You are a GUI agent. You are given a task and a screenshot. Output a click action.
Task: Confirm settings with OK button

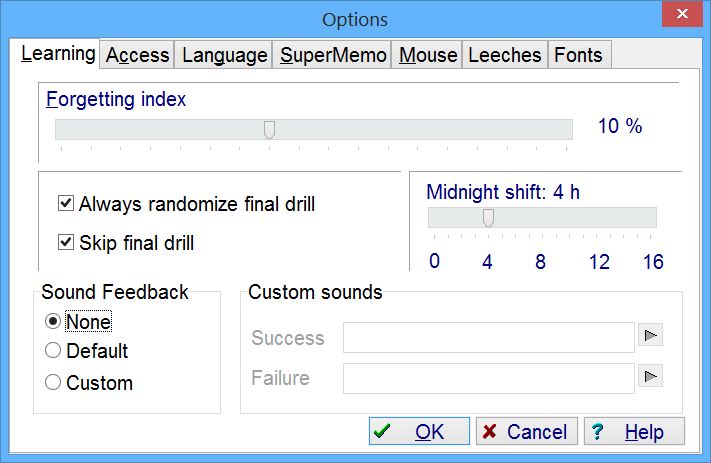tap(419, 432)
